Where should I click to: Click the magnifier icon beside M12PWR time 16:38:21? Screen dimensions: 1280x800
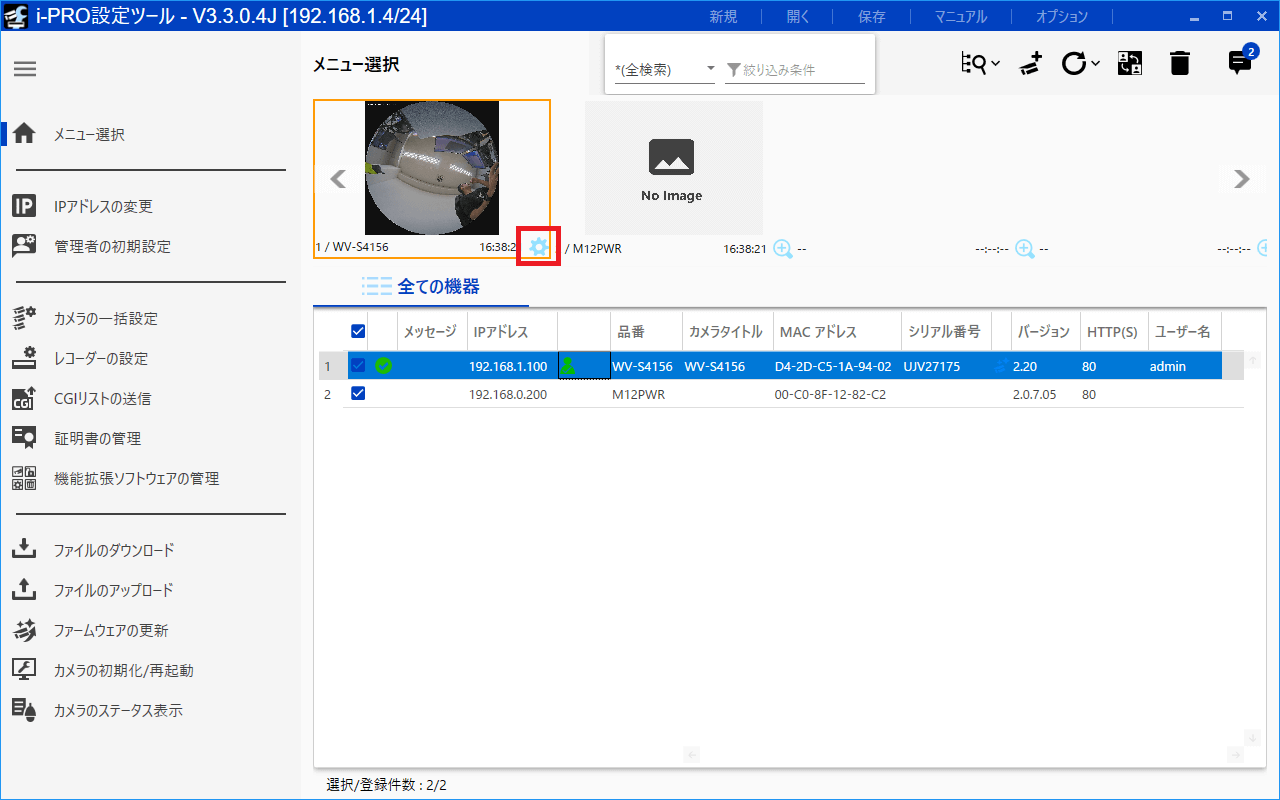pyautogui.click(x=783, y=249)
